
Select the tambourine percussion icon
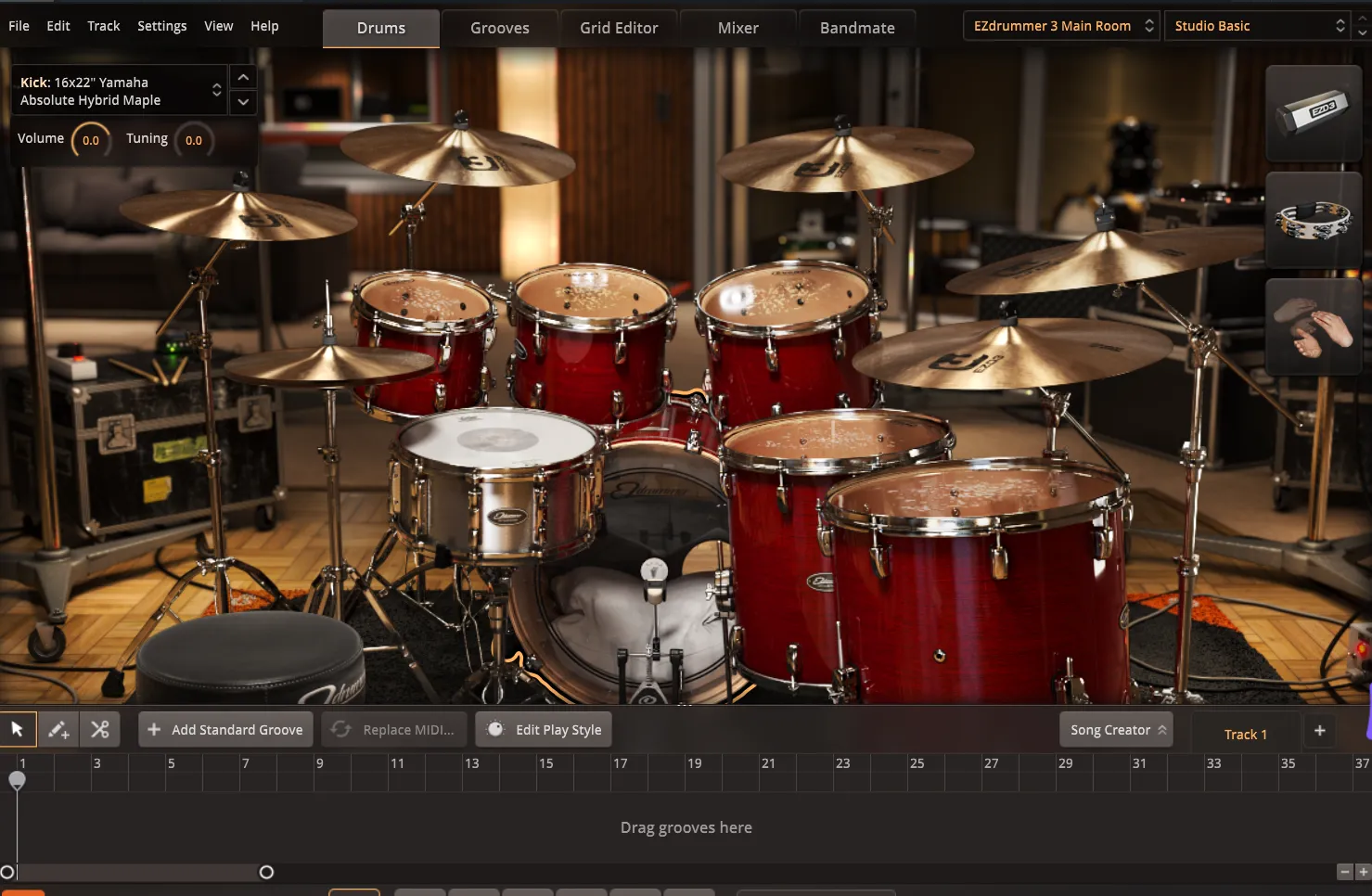point(1314,220)
